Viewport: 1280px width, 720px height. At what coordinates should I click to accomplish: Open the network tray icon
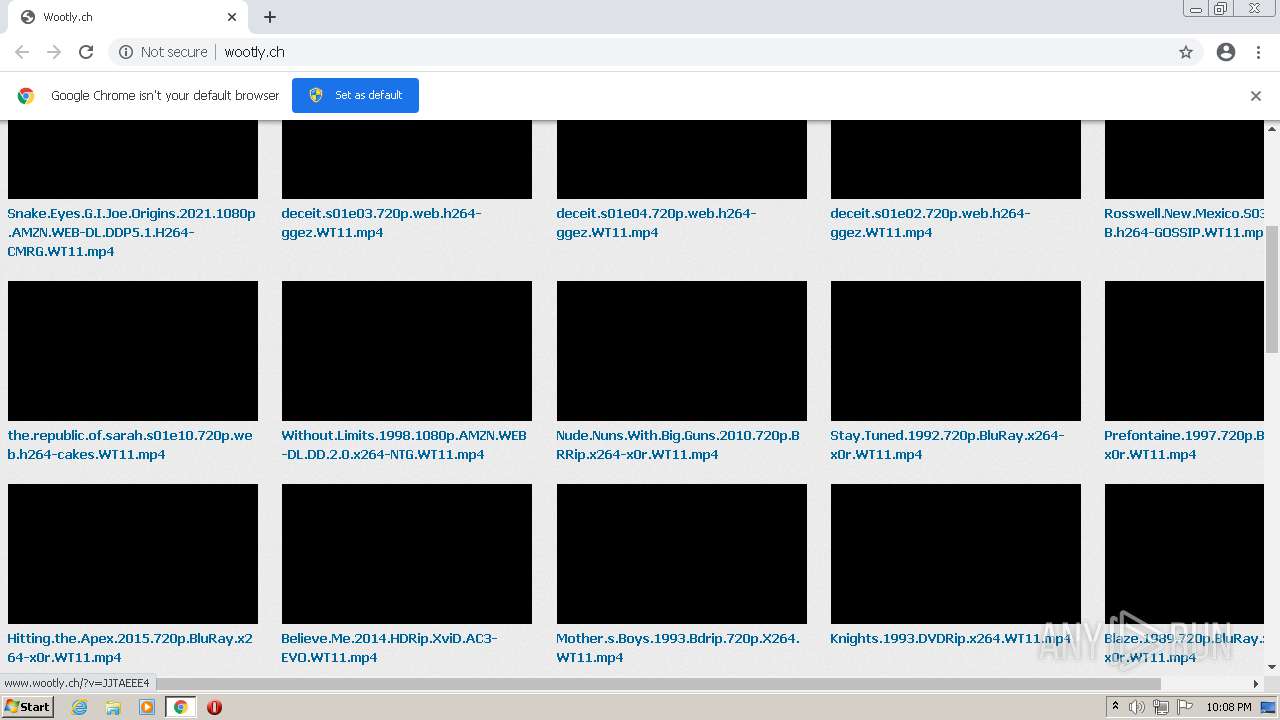coord(1161,707)
